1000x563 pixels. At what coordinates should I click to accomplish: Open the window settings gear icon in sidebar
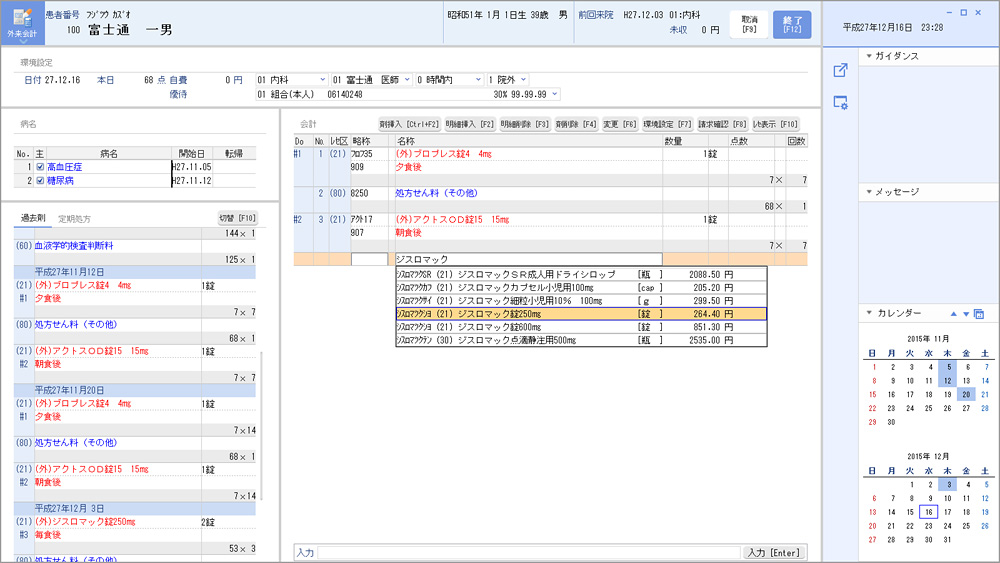click(x=840, y=102)
